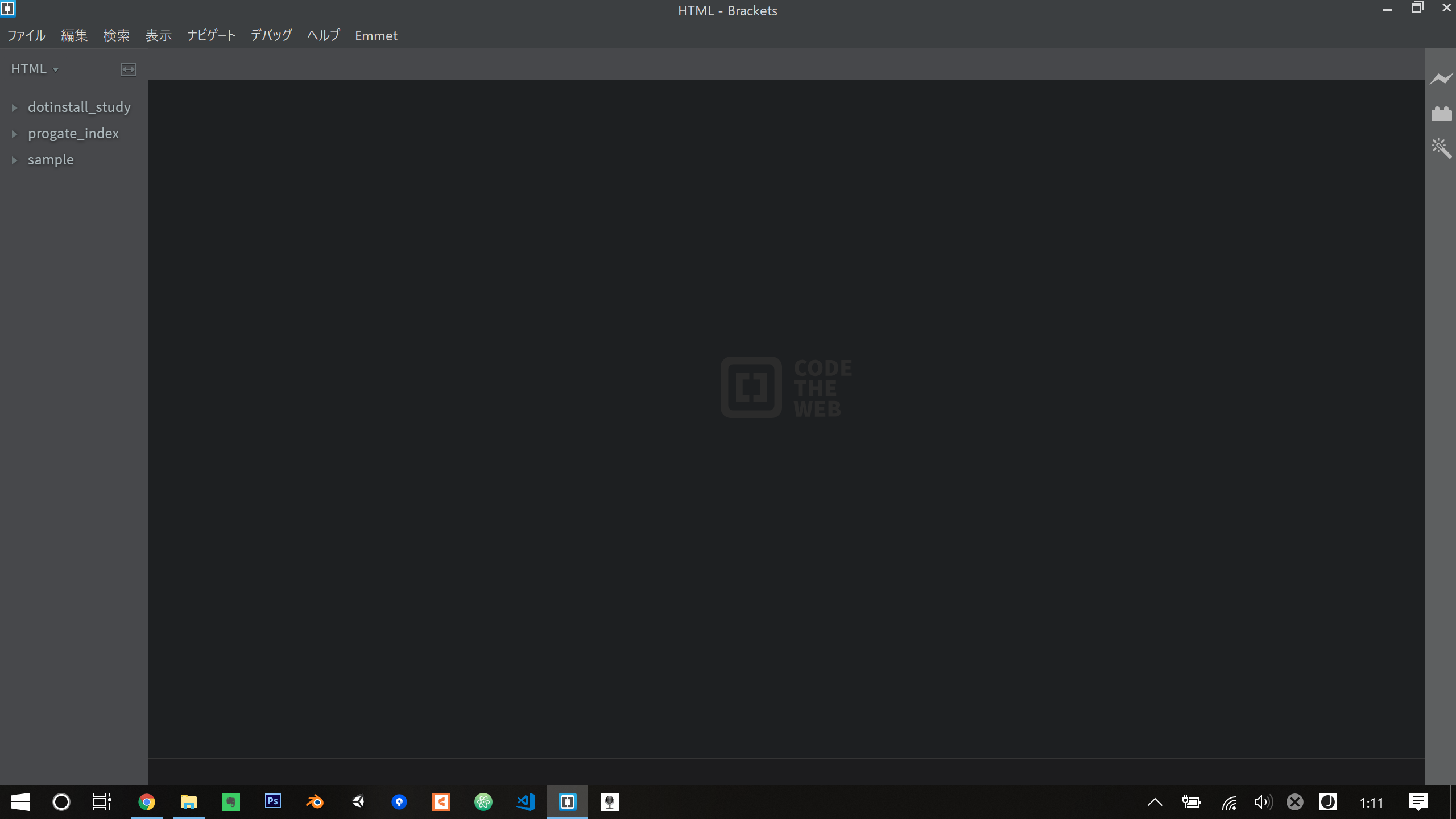
Task: Open Evernote from taskbar
Action: pyautogui.click(x=231, y=802)
